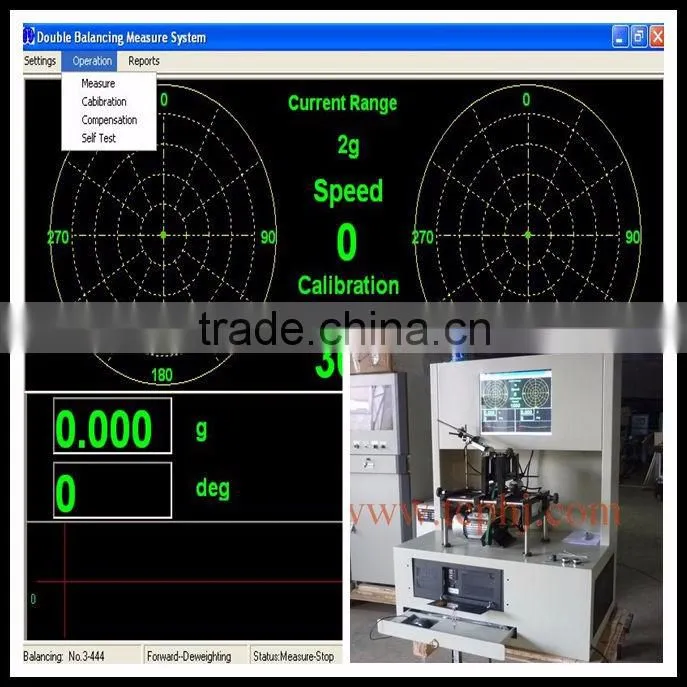The height and width of the screenshot is (687, 687).
Task: Restore down the application window
Action: click(x=639, y=37)
